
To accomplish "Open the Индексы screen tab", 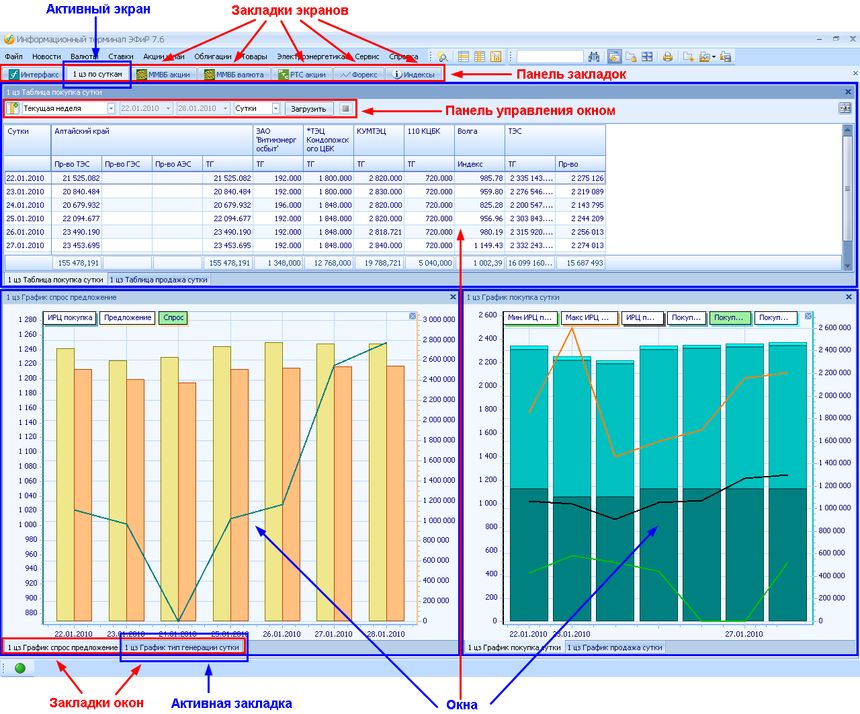I will point(414,75).
